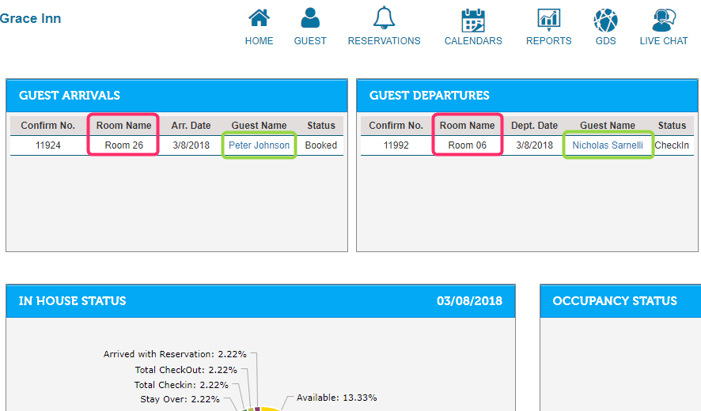701x411 pixels.
Task: Click confirmation number 11924
Action: point(48,145)
